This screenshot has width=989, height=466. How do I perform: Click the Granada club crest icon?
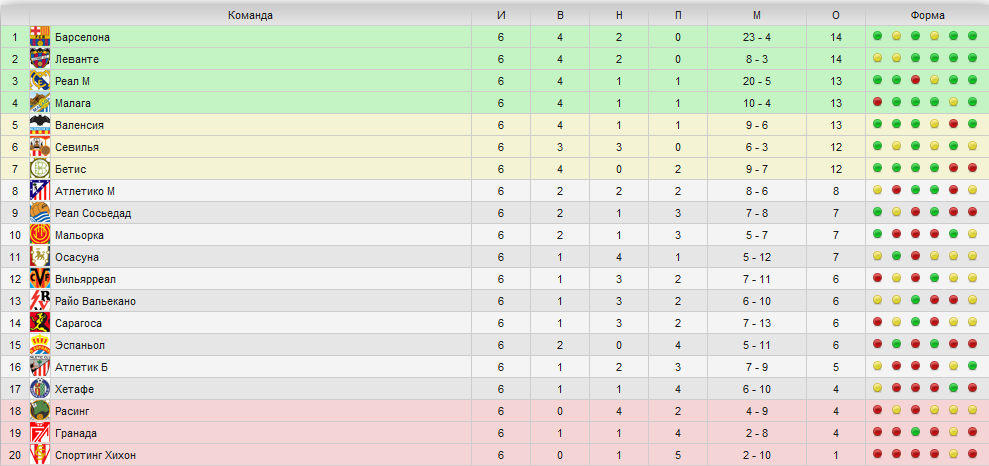(40, 433)
